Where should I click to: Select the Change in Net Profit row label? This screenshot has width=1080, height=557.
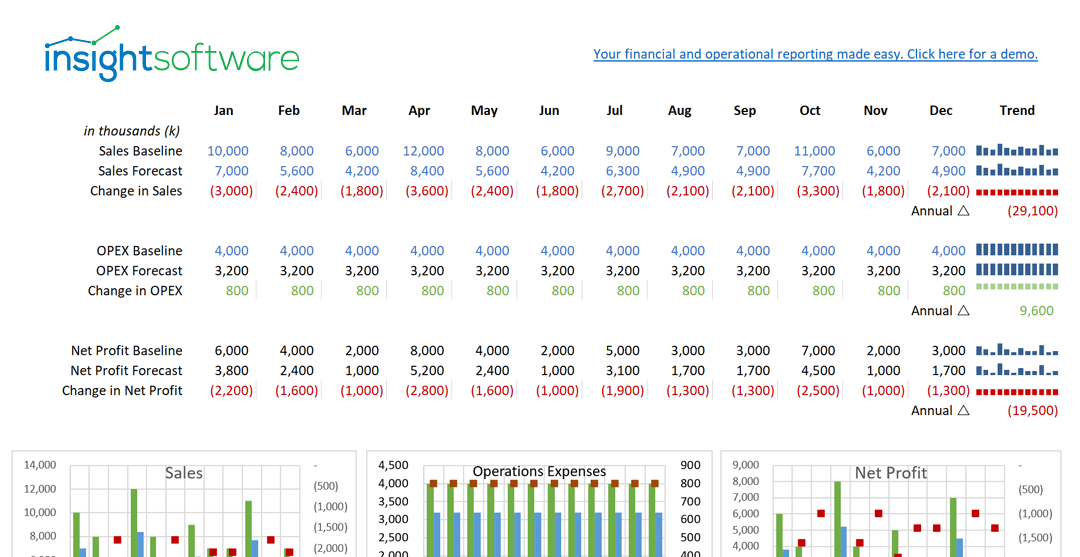click(x=123, y=390)
